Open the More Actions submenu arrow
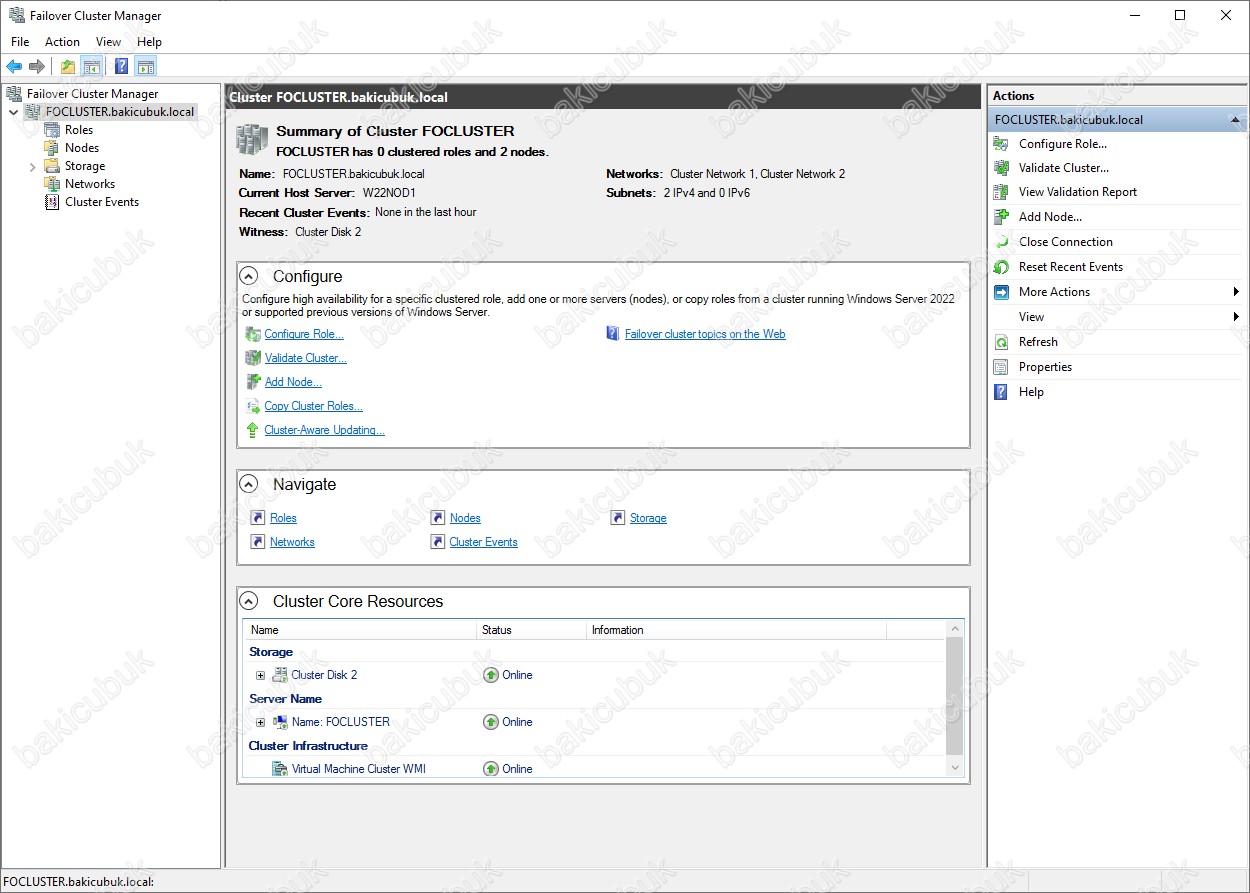This screenshot has width=1250, height=893. (1237, 292)
